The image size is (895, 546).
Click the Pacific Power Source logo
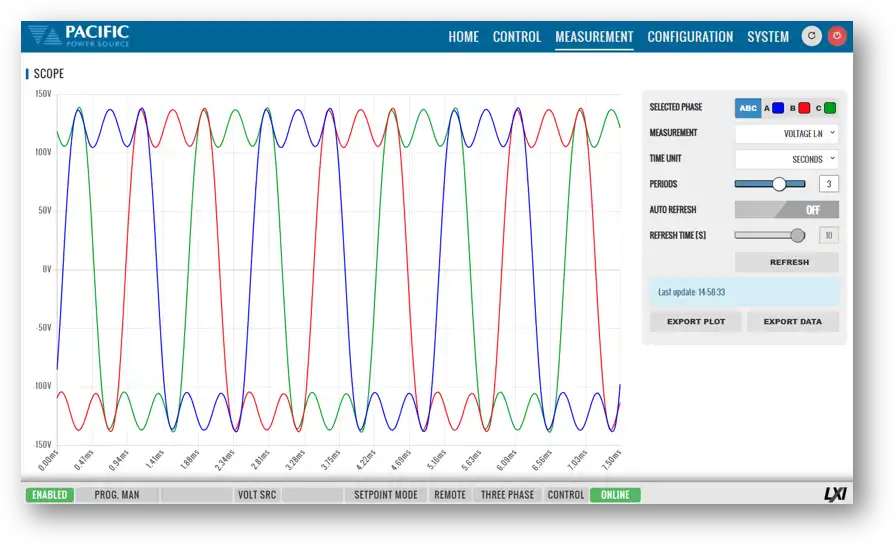[78, 36]
